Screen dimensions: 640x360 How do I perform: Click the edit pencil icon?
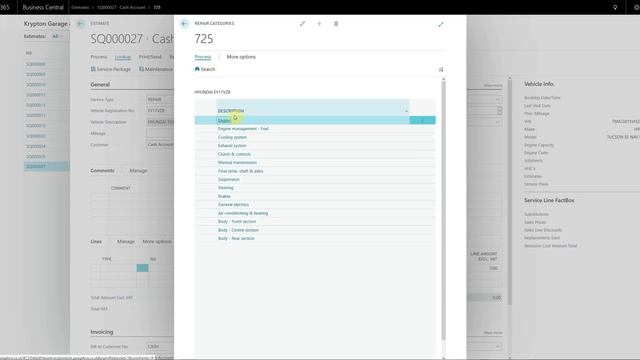click(302, 24)
